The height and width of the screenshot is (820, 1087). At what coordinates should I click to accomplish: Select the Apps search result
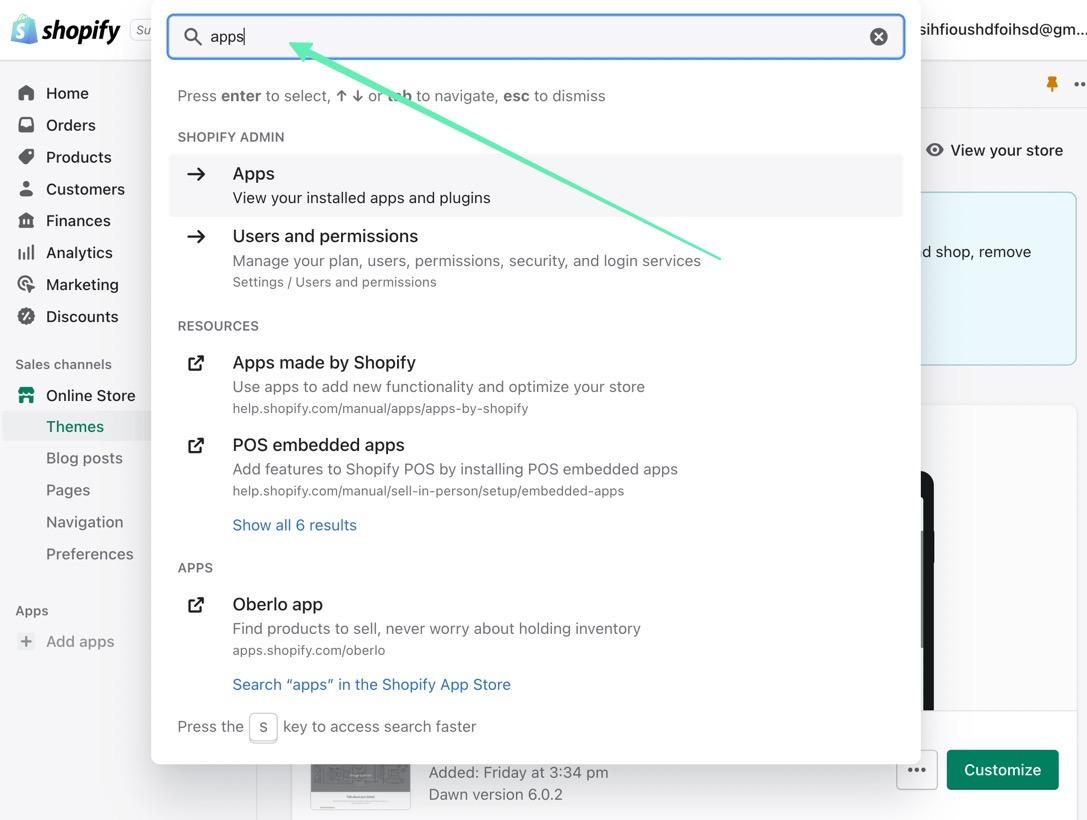click(x=535, y=185)
